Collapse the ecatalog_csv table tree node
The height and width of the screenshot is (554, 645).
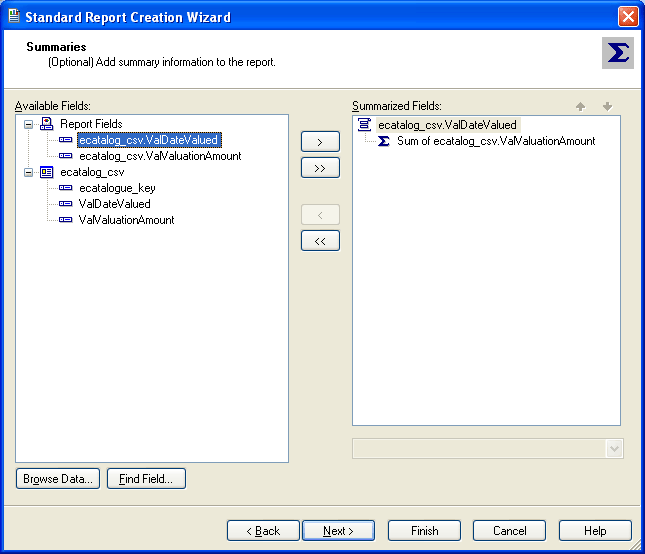click(28, 172)
